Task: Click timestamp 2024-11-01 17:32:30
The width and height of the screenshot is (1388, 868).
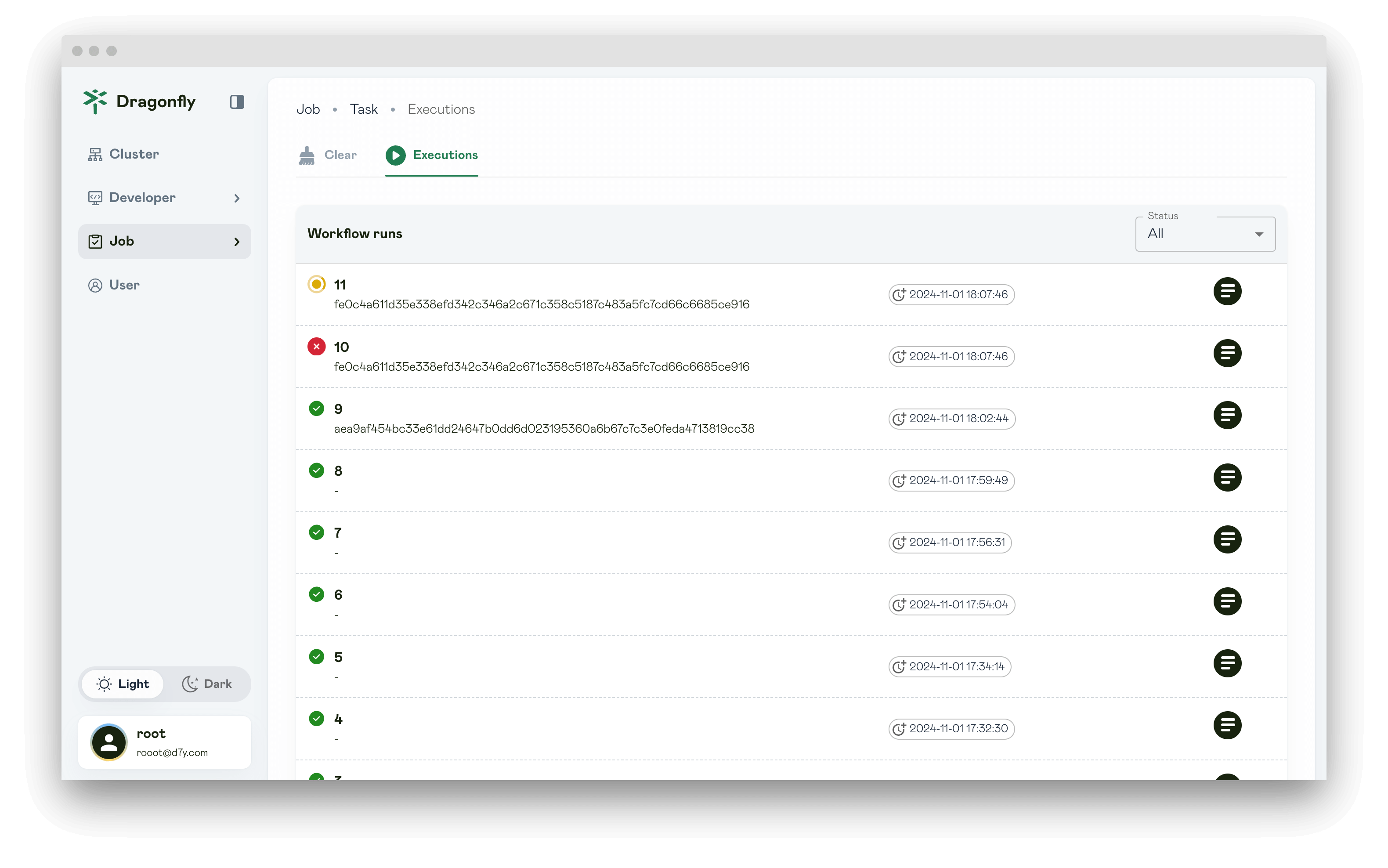Action: point(952,728)
